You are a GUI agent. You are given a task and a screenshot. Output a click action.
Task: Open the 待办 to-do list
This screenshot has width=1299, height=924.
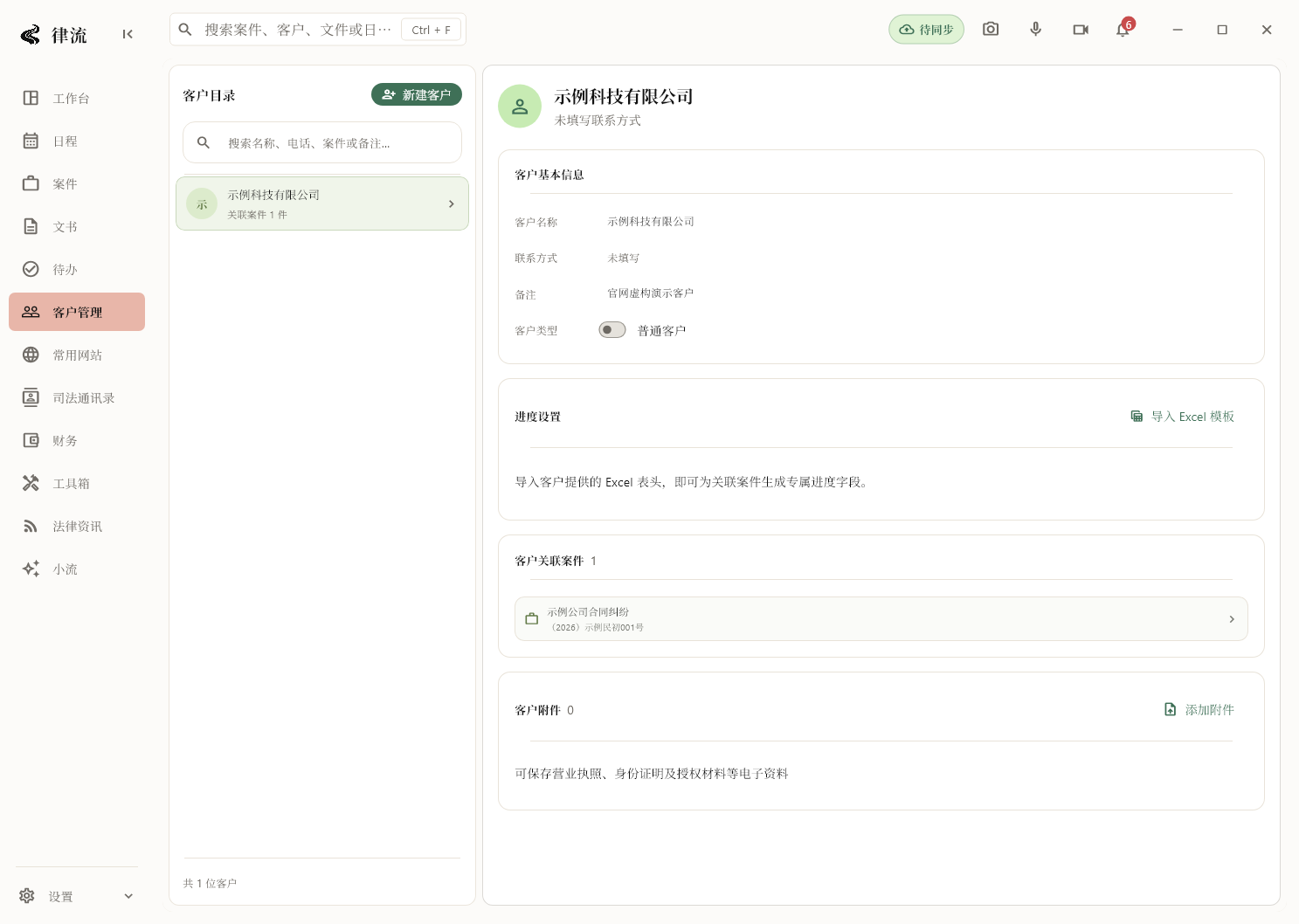coord(77,269)
